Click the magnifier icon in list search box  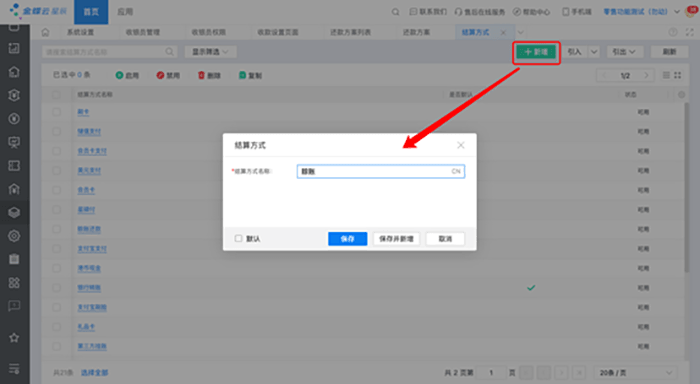coord(169,52)
